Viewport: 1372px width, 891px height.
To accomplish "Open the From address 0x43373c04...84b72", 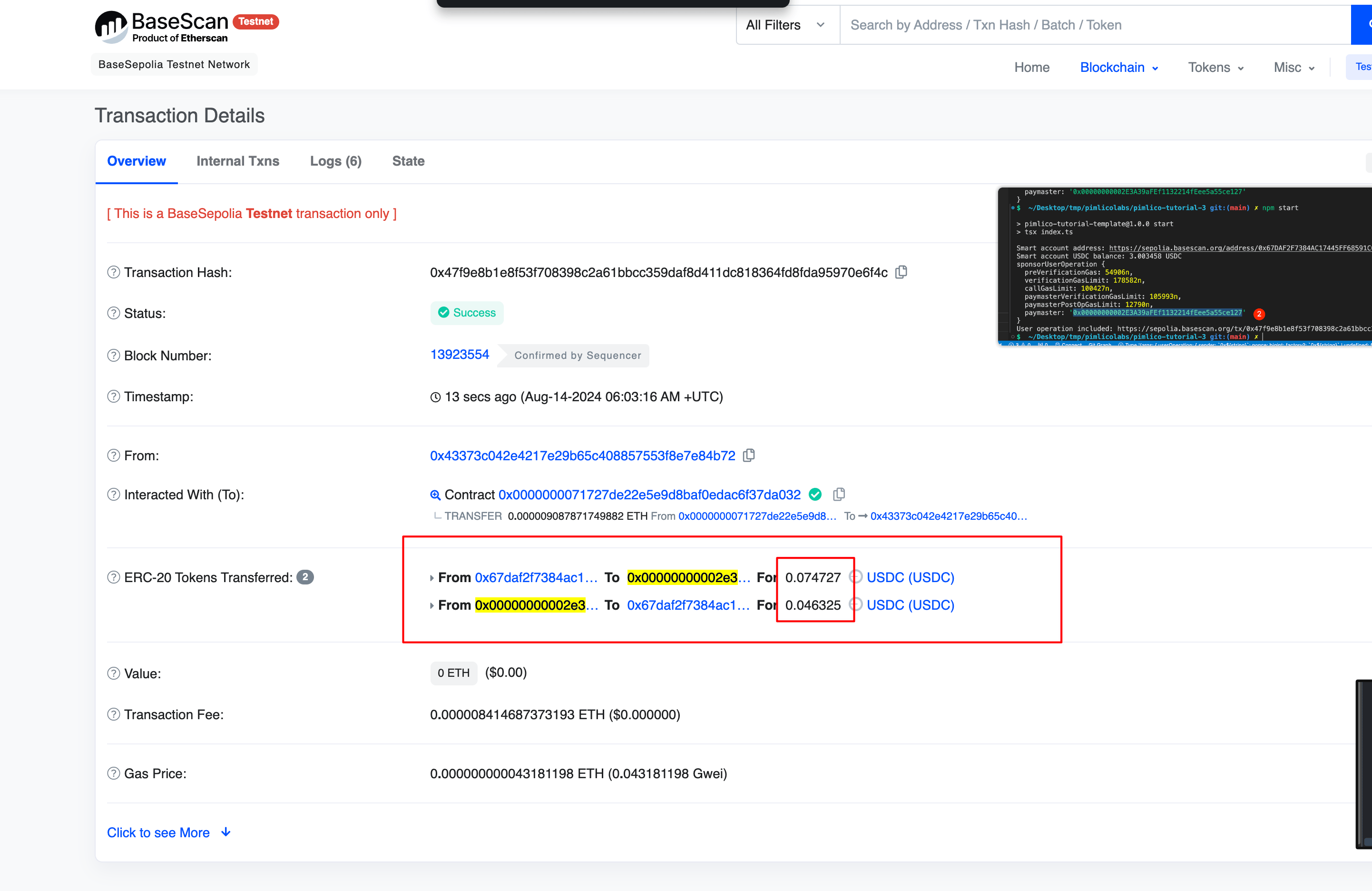I will (582, 455).
